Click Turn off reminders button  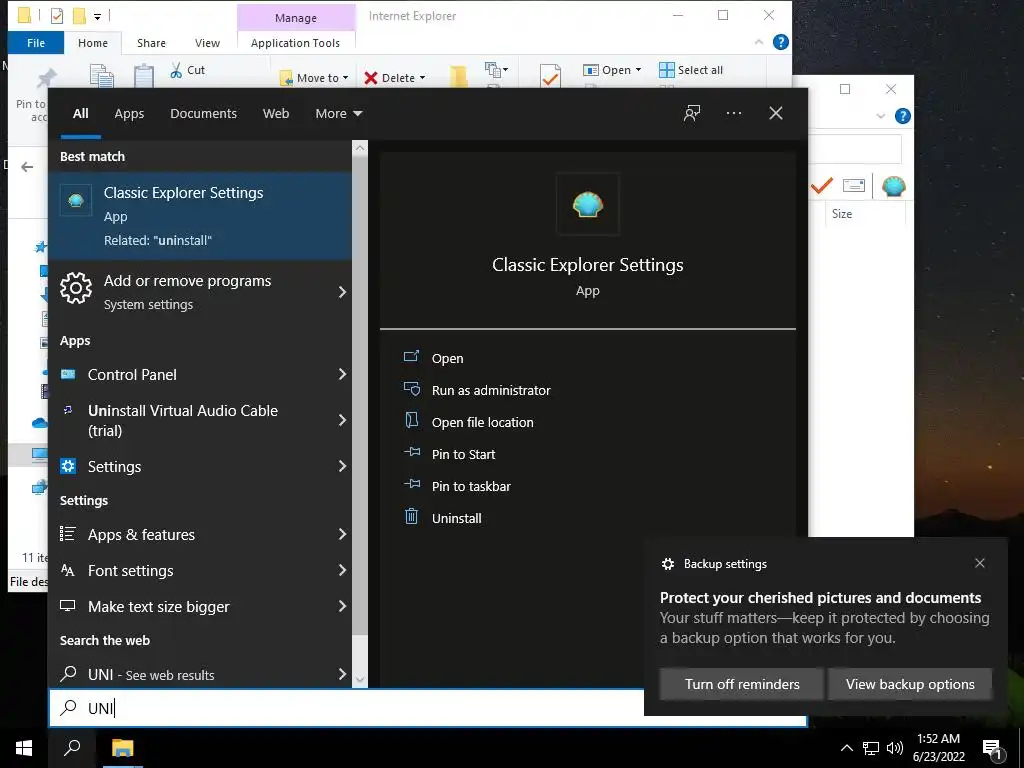click(742, 684)
